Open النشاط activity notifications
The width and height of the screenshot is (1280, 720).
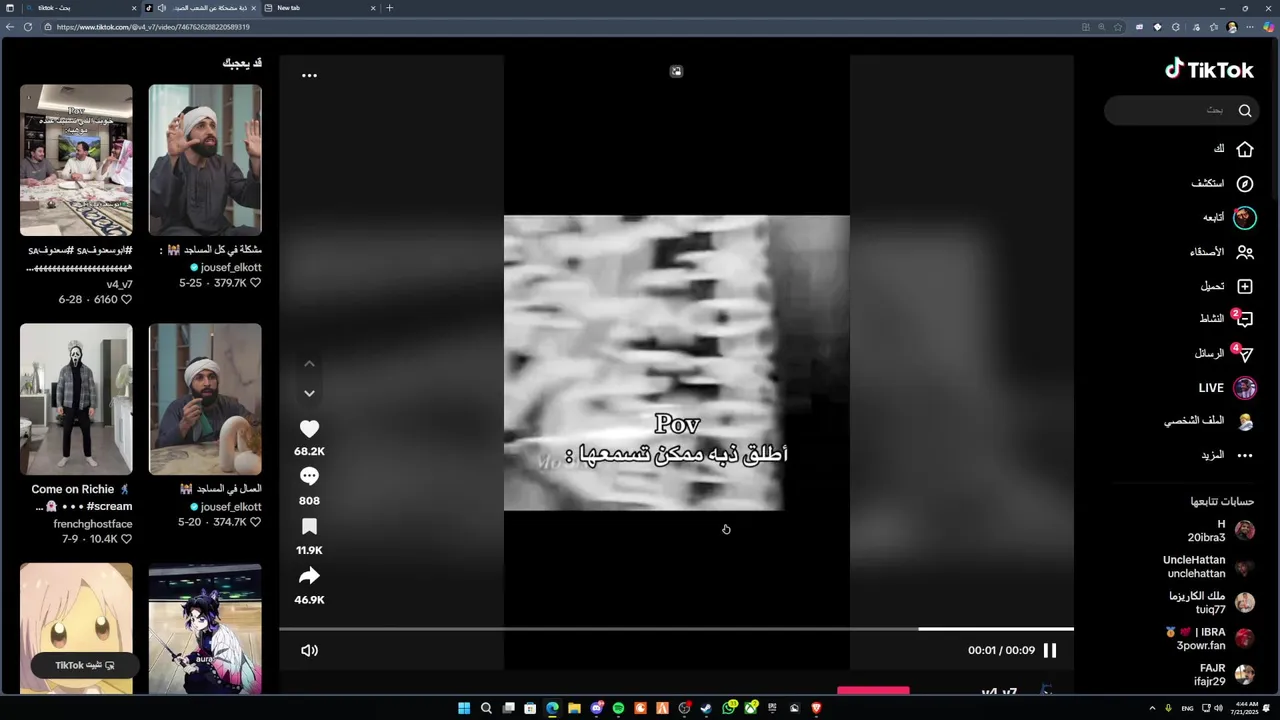tap(1225, 319)
